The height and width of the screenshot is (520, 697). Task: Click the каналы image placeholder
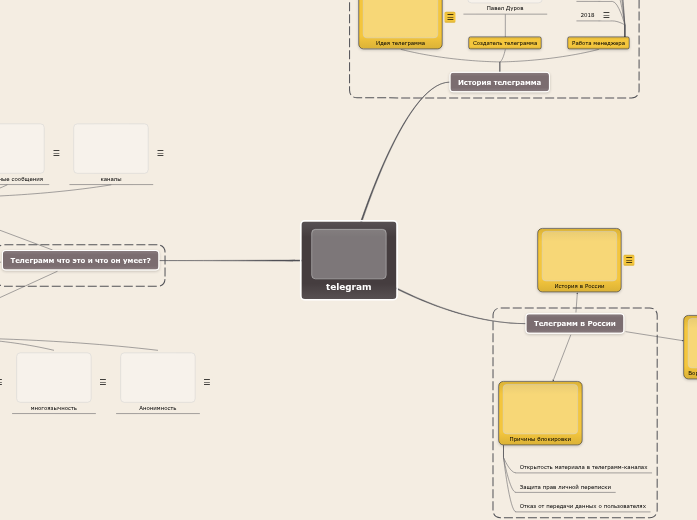(111, 149)
